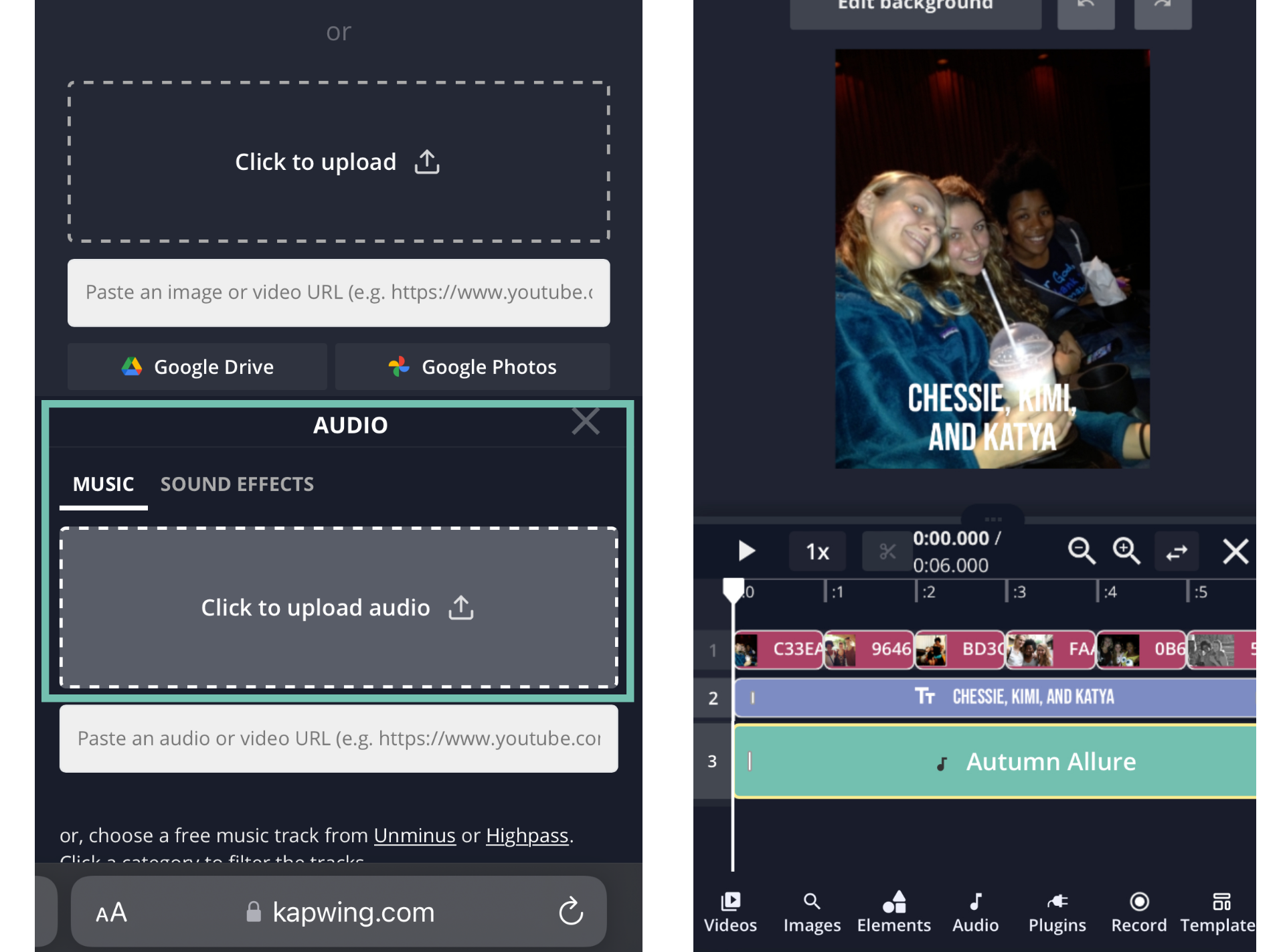Open the 1x playback speed selector
The image size is (1285, 952).
pos(817,552)
